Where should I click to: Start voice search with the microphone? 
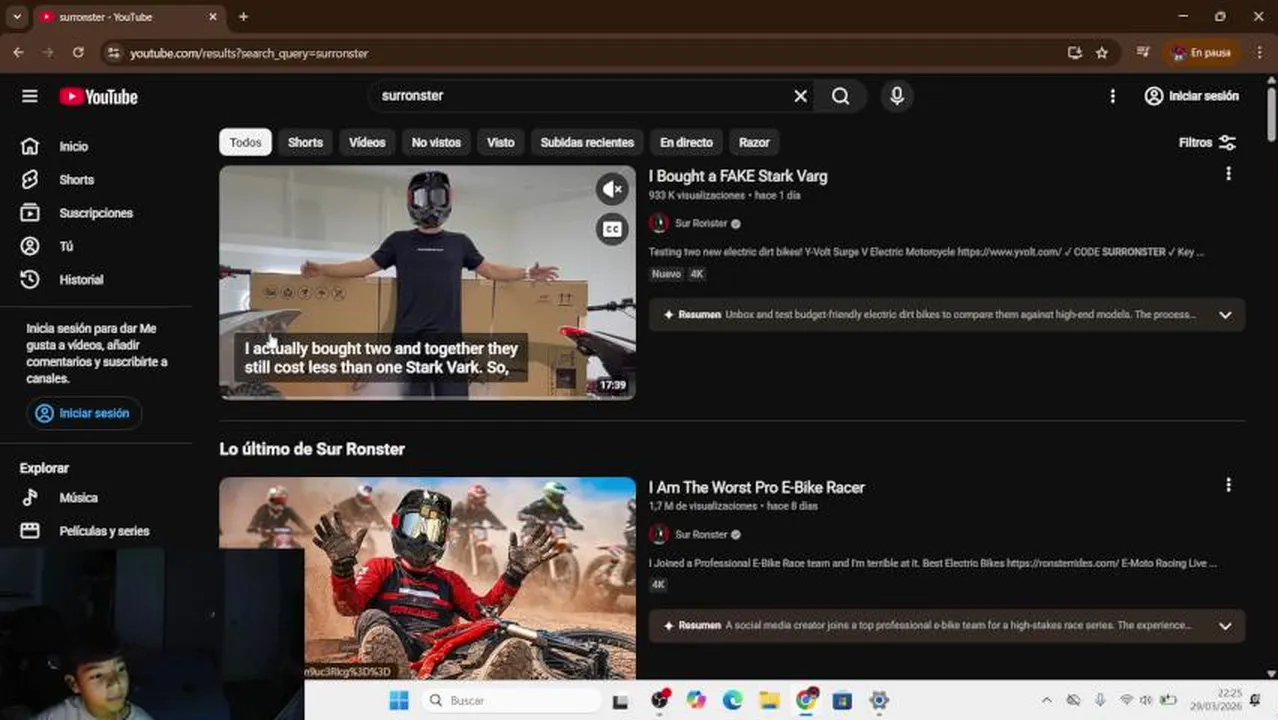pos(897,96)
